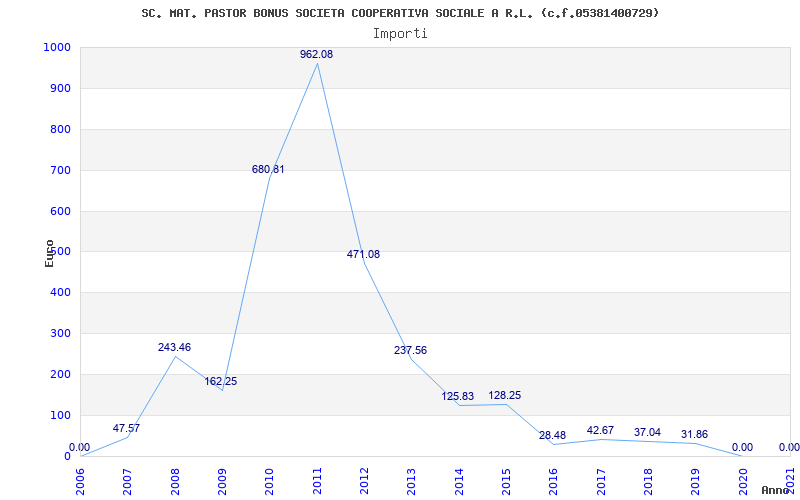Click the 500 y-axis tick label

[x=60, y=252]
